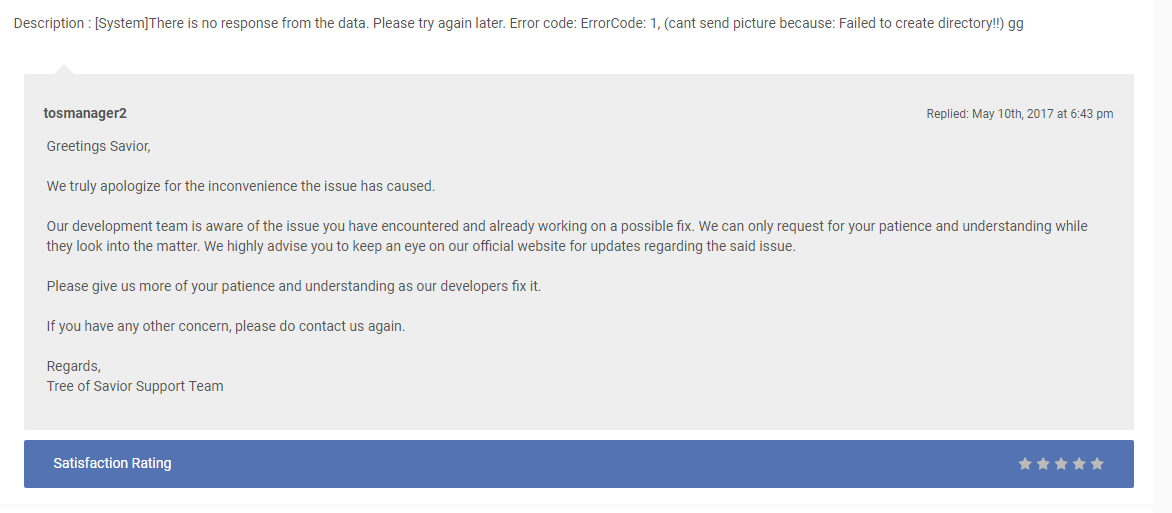Click 'Tree of Savior Support Team' signature
This screenshot has width=1172, height=513.
click(135, 386)
